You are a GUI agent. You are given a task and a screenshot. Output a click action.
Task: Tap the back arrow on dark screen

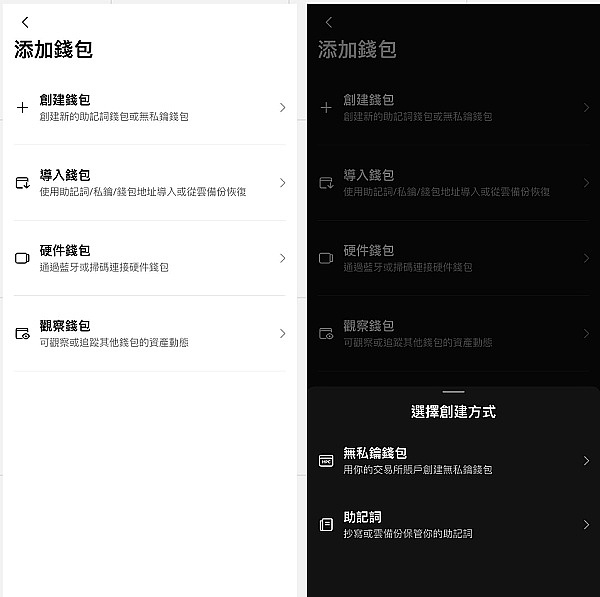(329, 22)
